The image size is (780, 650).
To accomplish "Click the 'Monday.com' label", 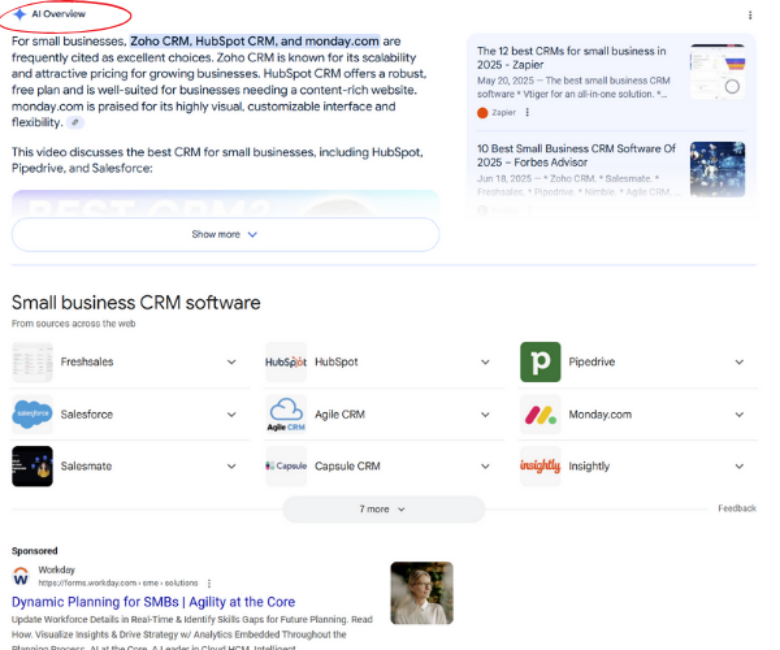I will [600, 414].
